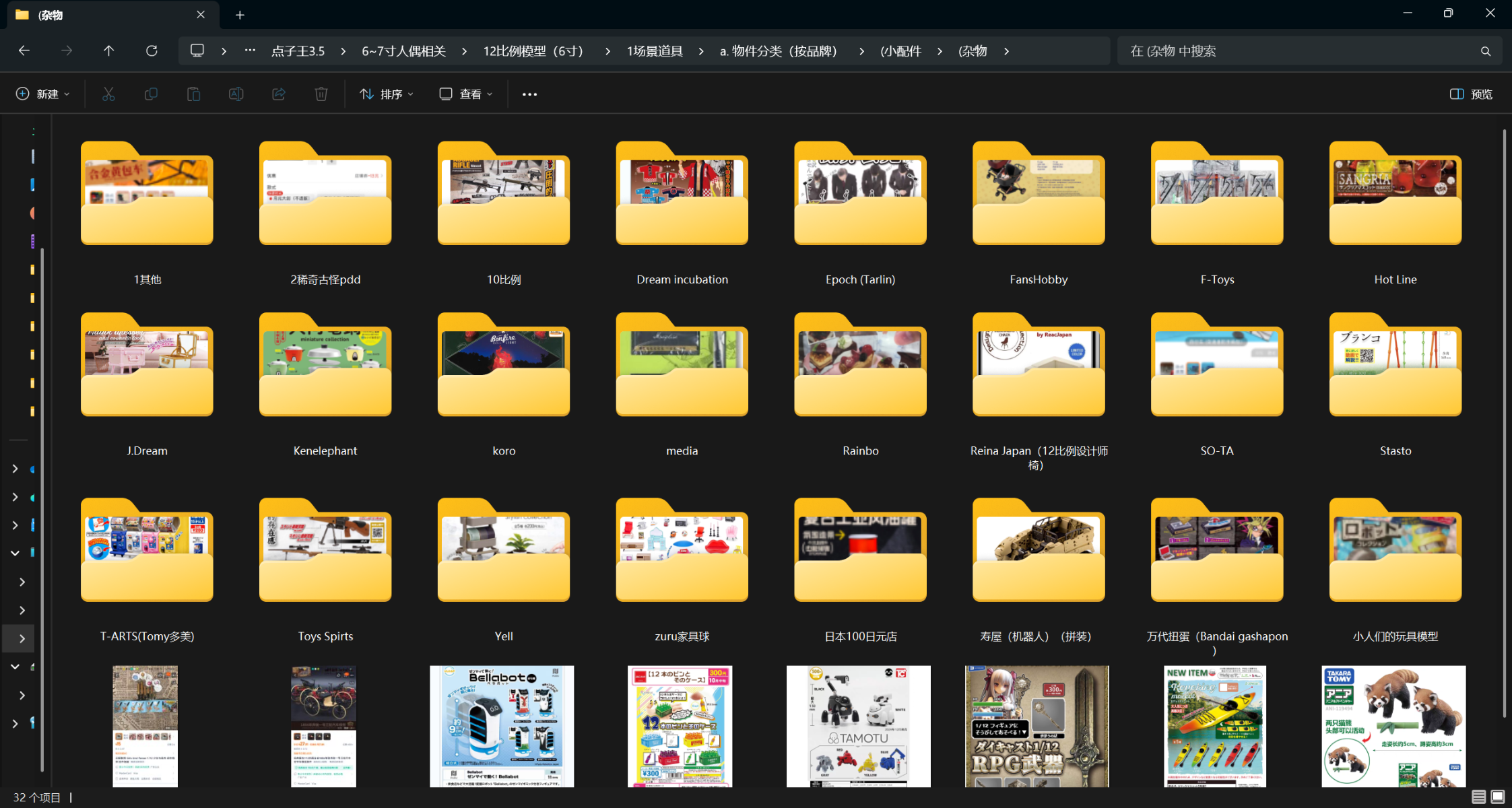Toggle the 预览 preview pane

[1471, 94]
